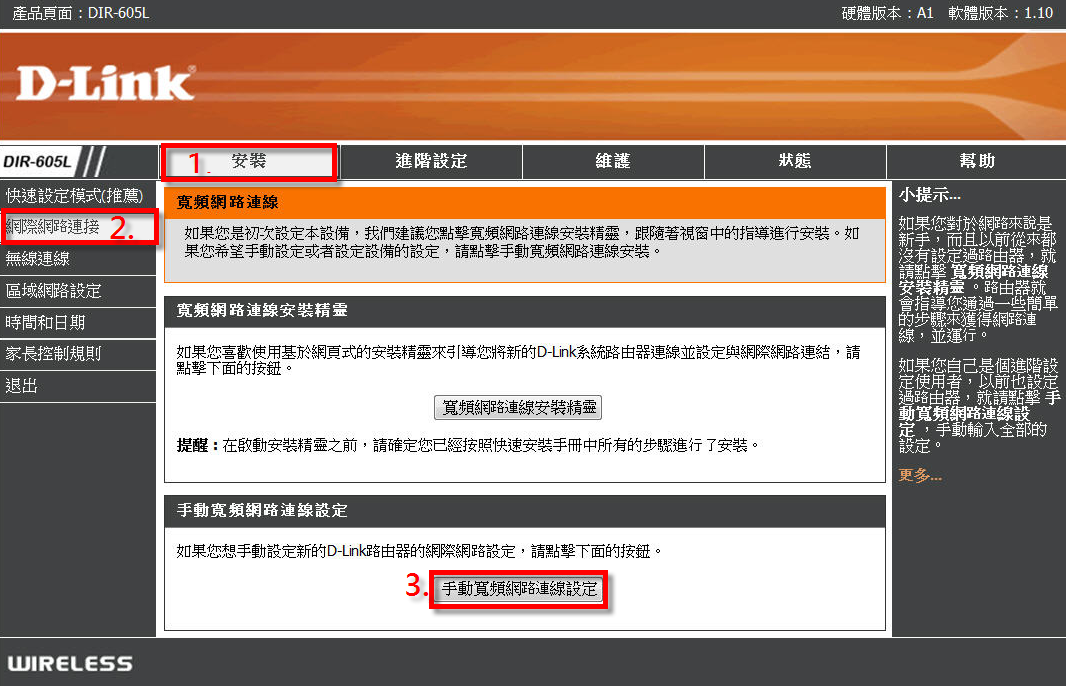
Task: Switch to the 安裝 tab
Action: [249, 161]
